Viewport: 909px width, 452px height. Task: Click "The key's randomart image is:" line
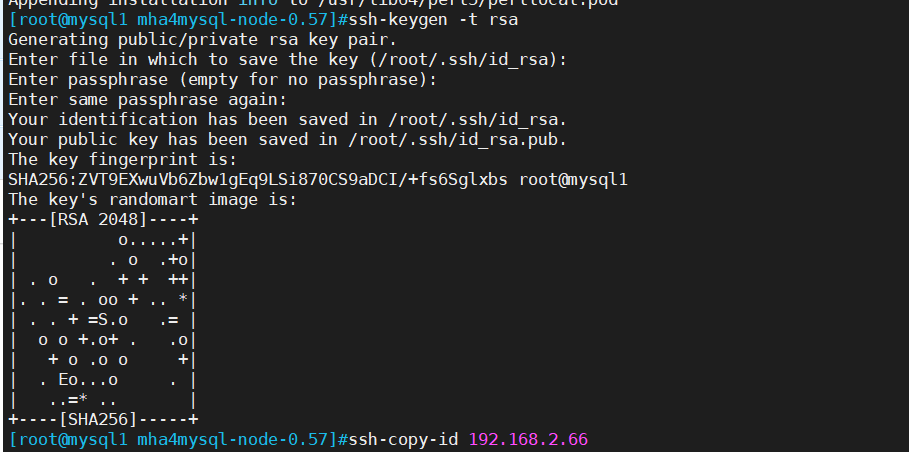tap(152, 200)
